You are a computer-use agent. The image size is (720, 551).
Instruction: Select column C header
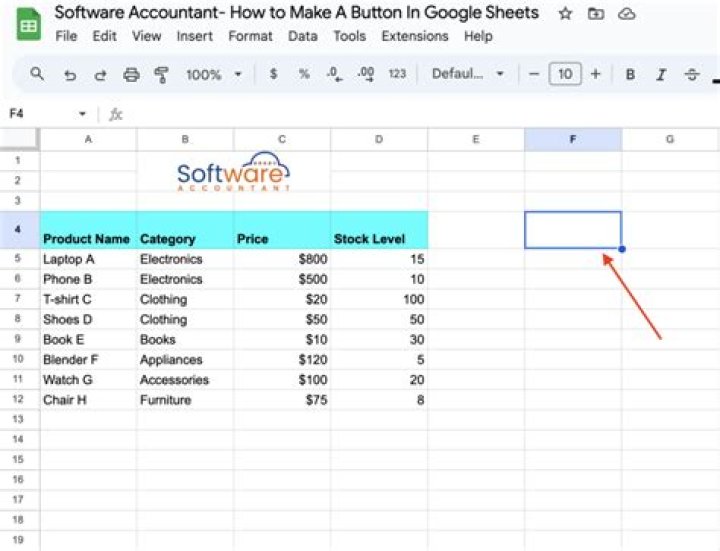(282, 140)
